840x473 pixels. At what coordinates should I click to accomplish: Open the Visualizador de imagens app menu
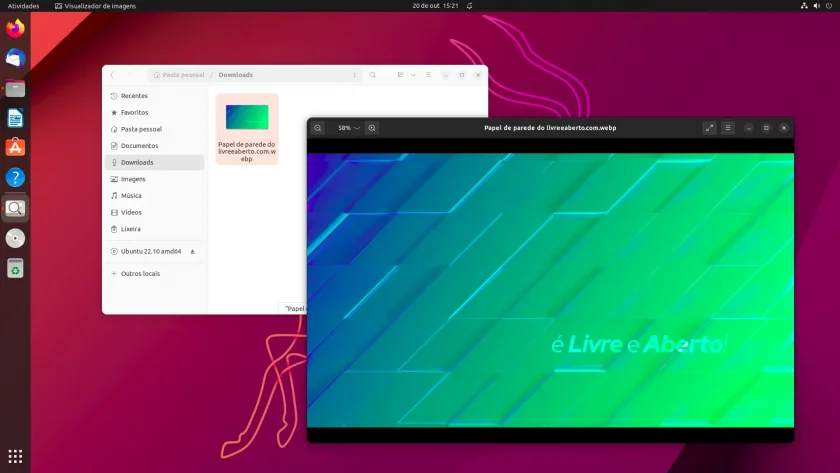[96, 6]
